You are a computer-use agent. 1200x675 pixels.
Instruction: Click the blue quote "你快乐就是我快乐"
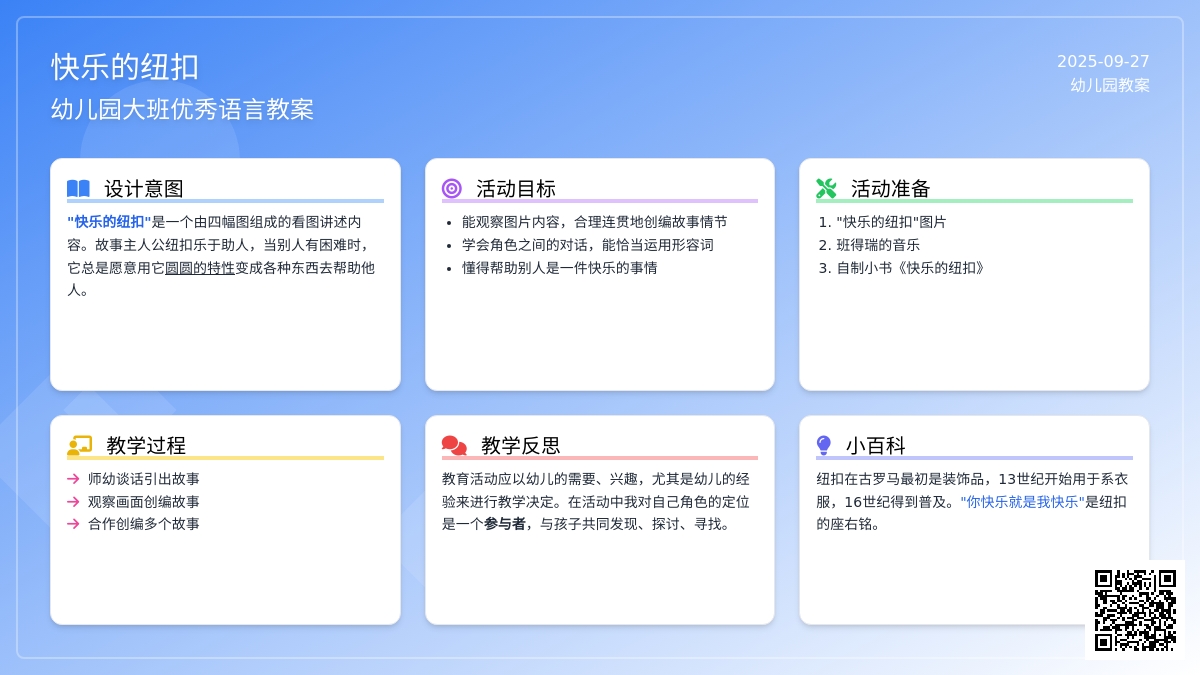point(1022,502)
